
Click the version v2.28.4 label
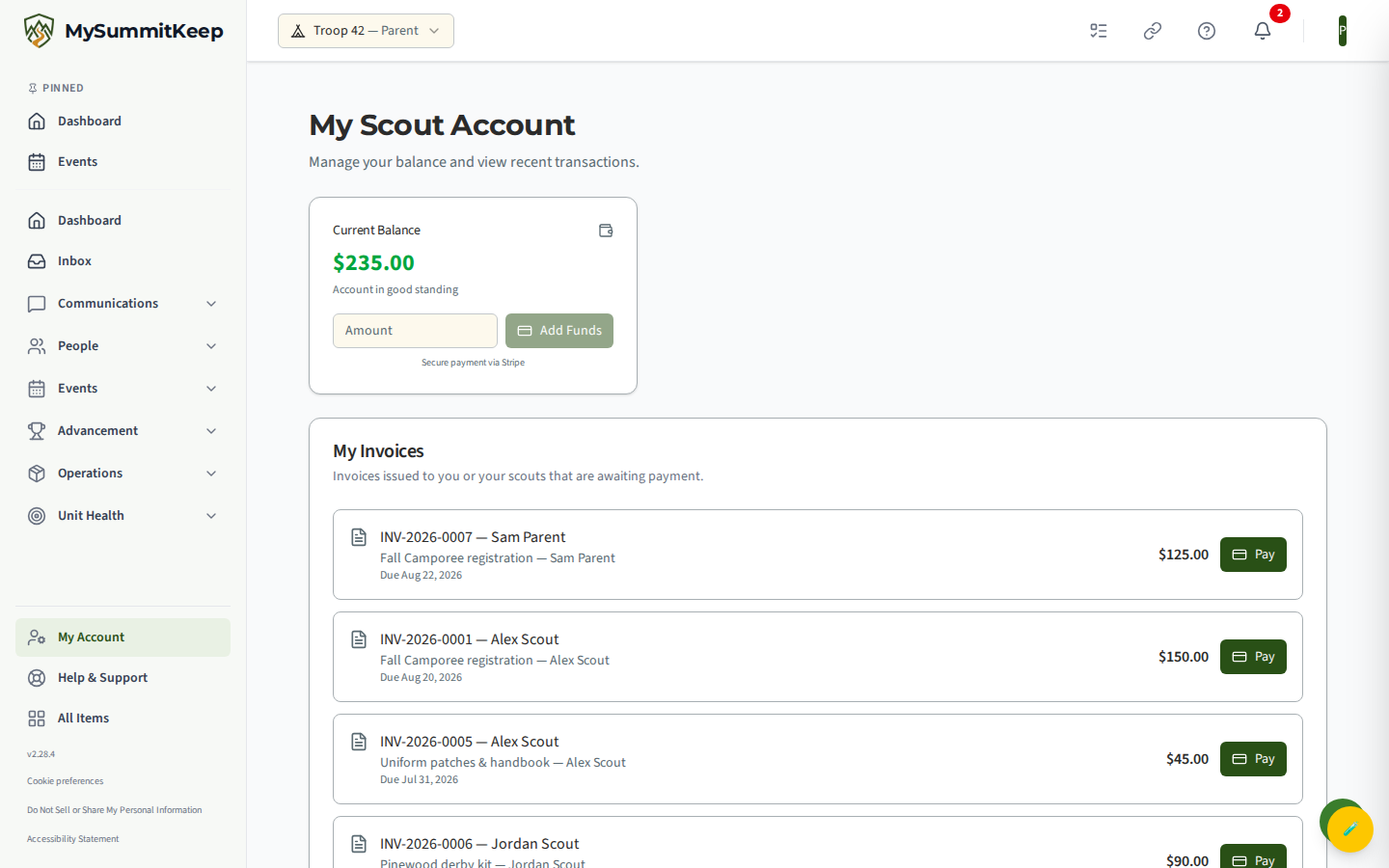click(x=41, y=754)
